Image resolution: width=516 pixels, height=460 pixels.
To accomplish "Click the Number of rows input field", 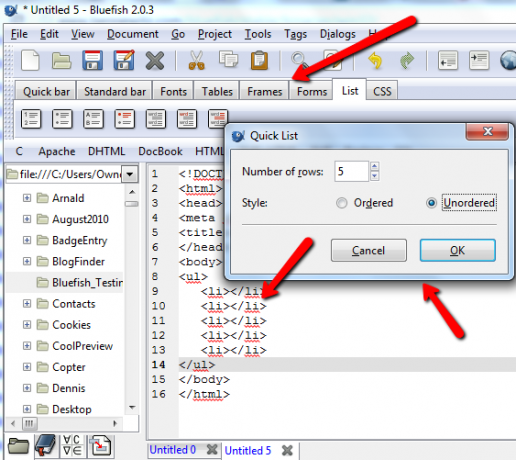I will point(351,171).
